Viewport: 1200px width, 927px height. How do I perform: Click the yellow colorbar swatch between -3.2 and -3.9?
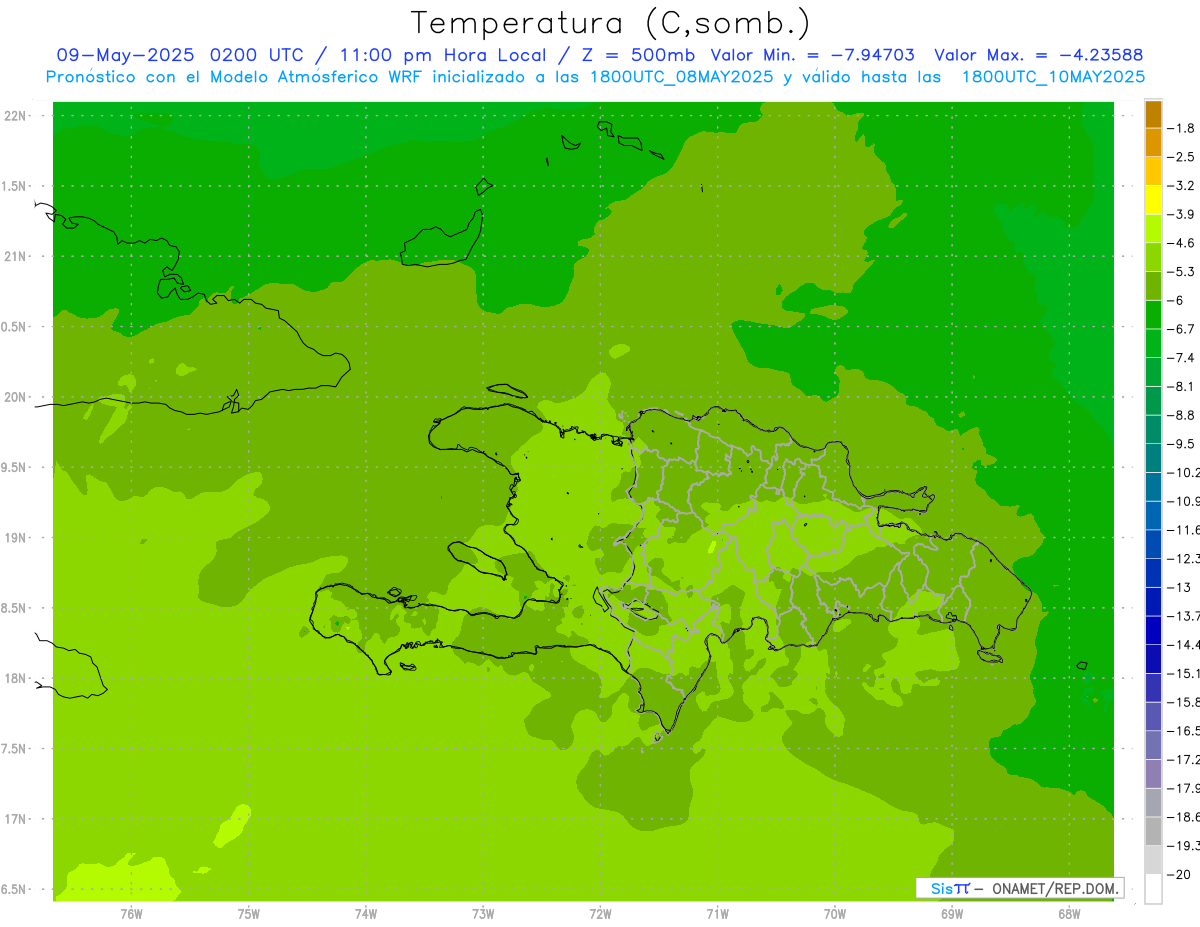click(1153, 200)
